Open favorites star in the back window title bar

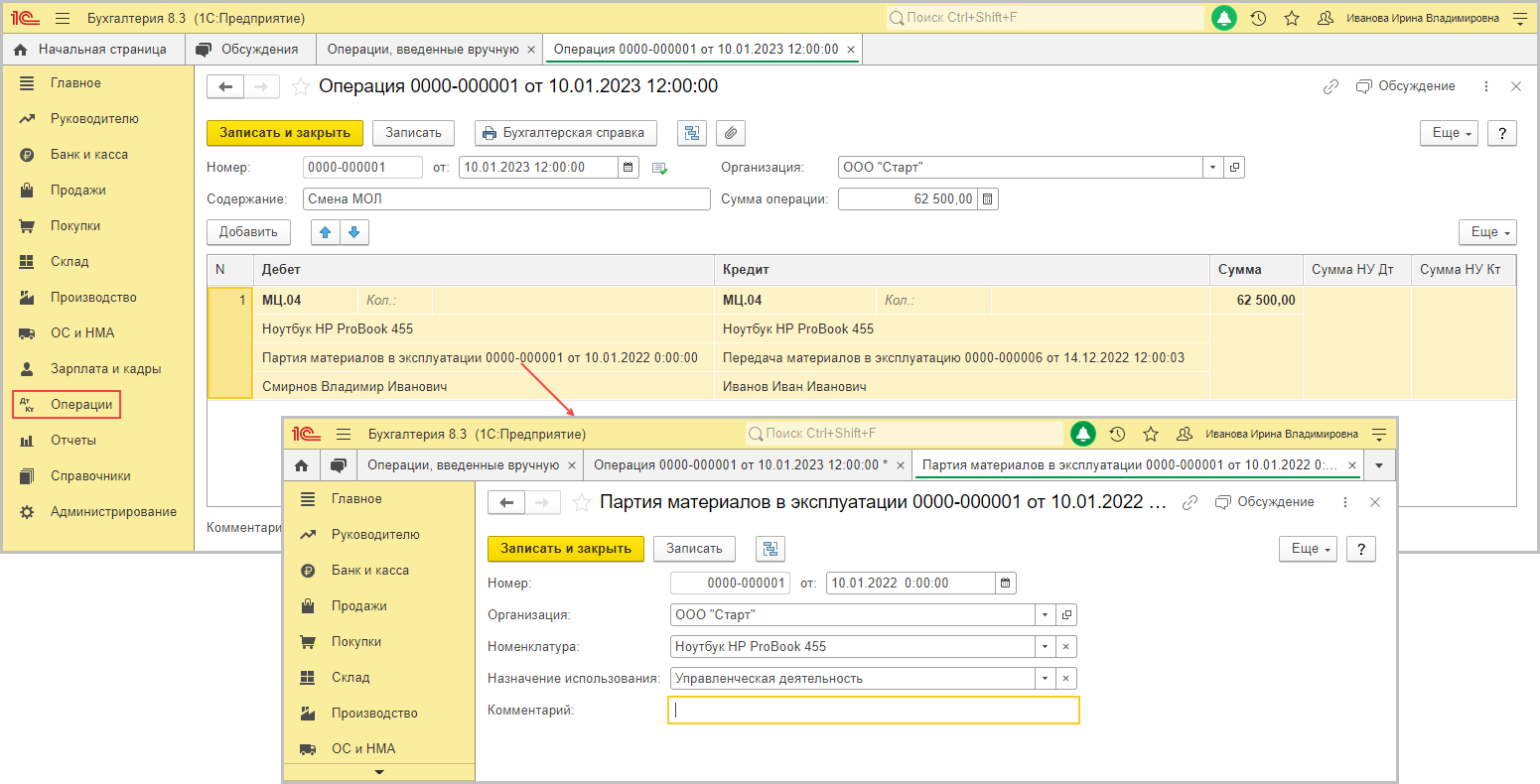coord(1292,18)
